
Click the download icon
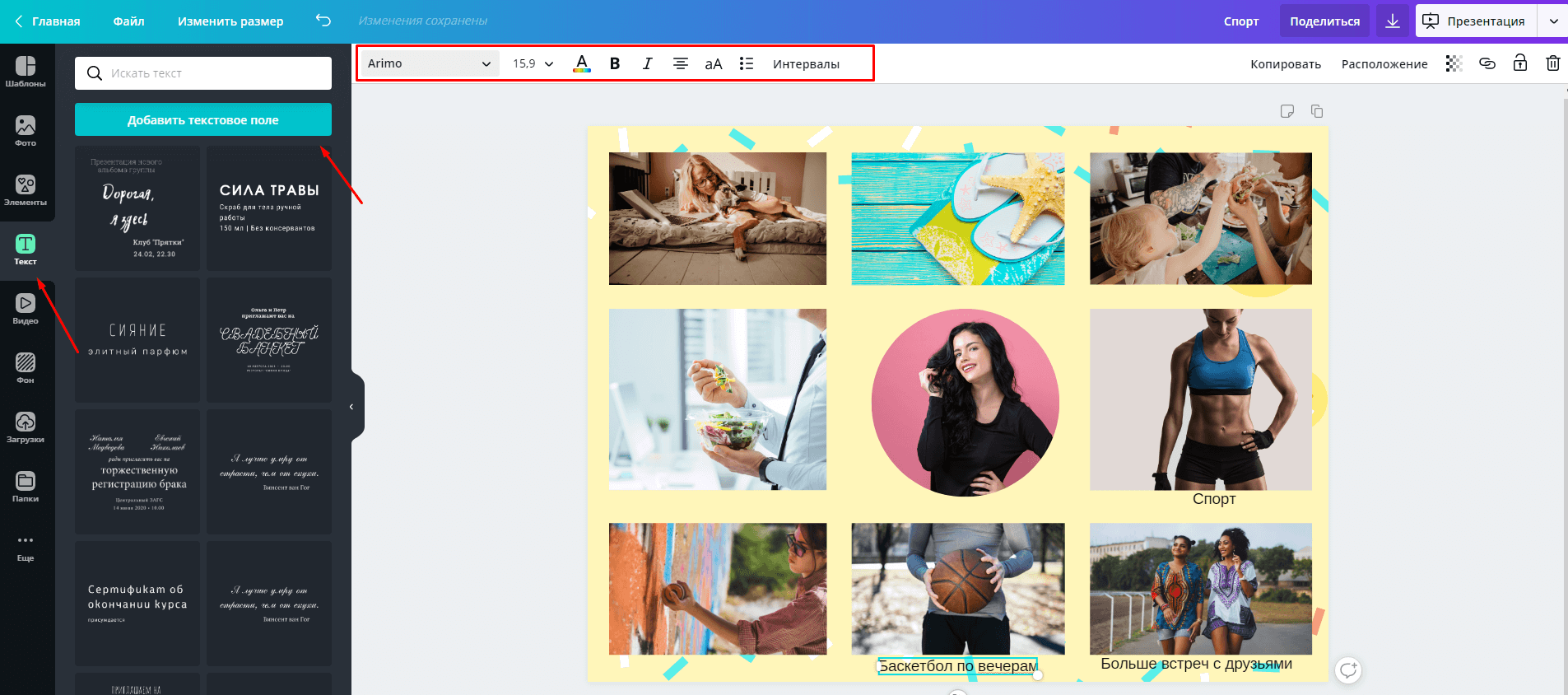click(1392, 21)
